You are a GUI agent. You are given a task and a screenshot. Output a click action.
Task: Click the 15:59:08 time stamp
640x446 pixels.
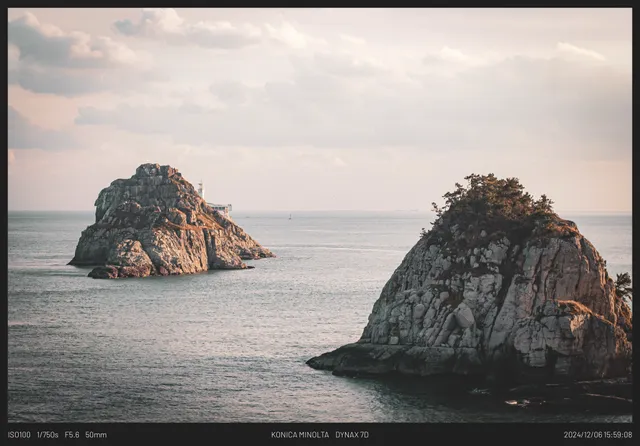[618, 435]
